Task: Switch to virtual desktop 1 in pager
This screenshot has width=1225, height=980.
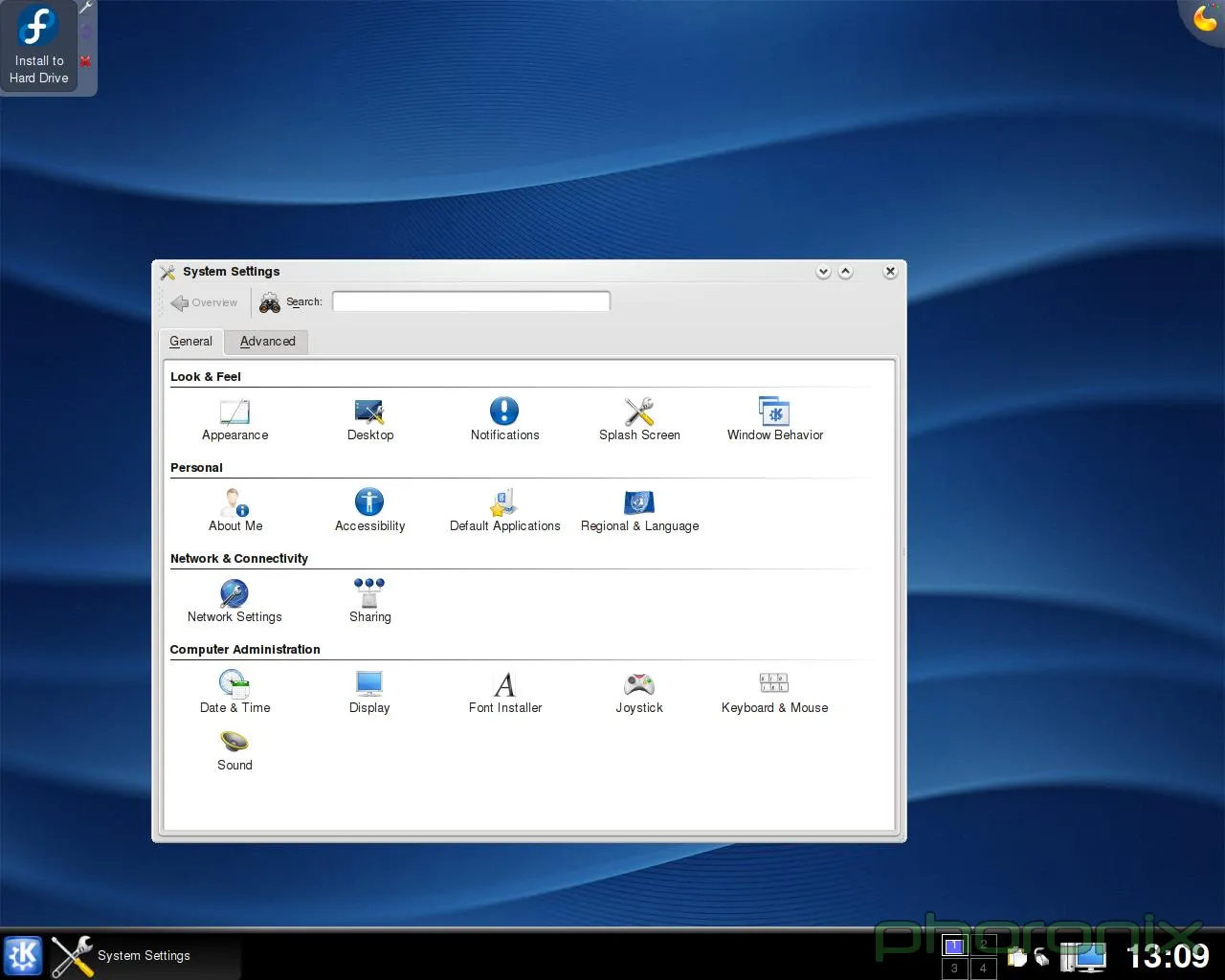Action: (954, 946)
